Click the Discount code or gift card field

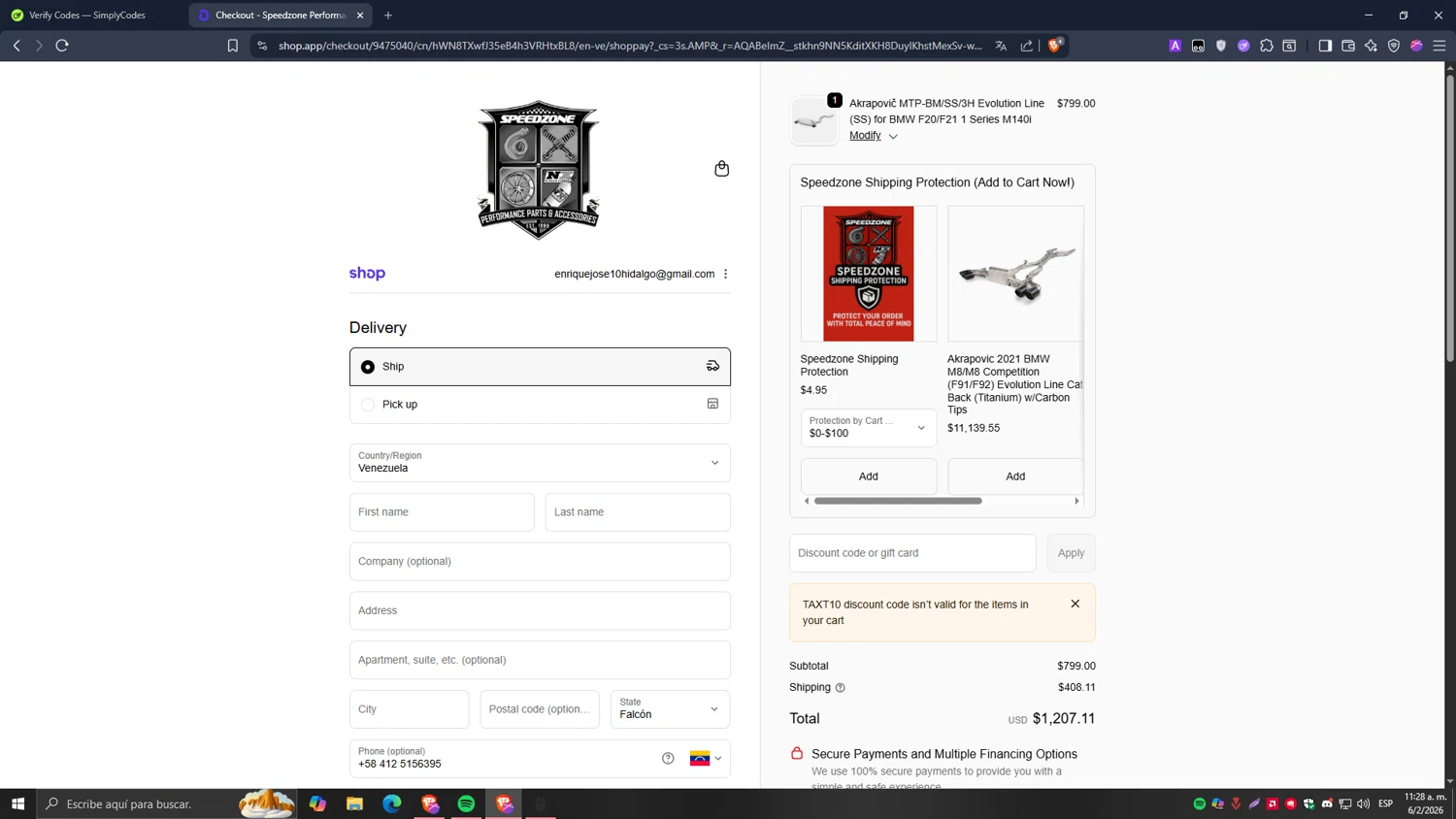pos(912,553)
